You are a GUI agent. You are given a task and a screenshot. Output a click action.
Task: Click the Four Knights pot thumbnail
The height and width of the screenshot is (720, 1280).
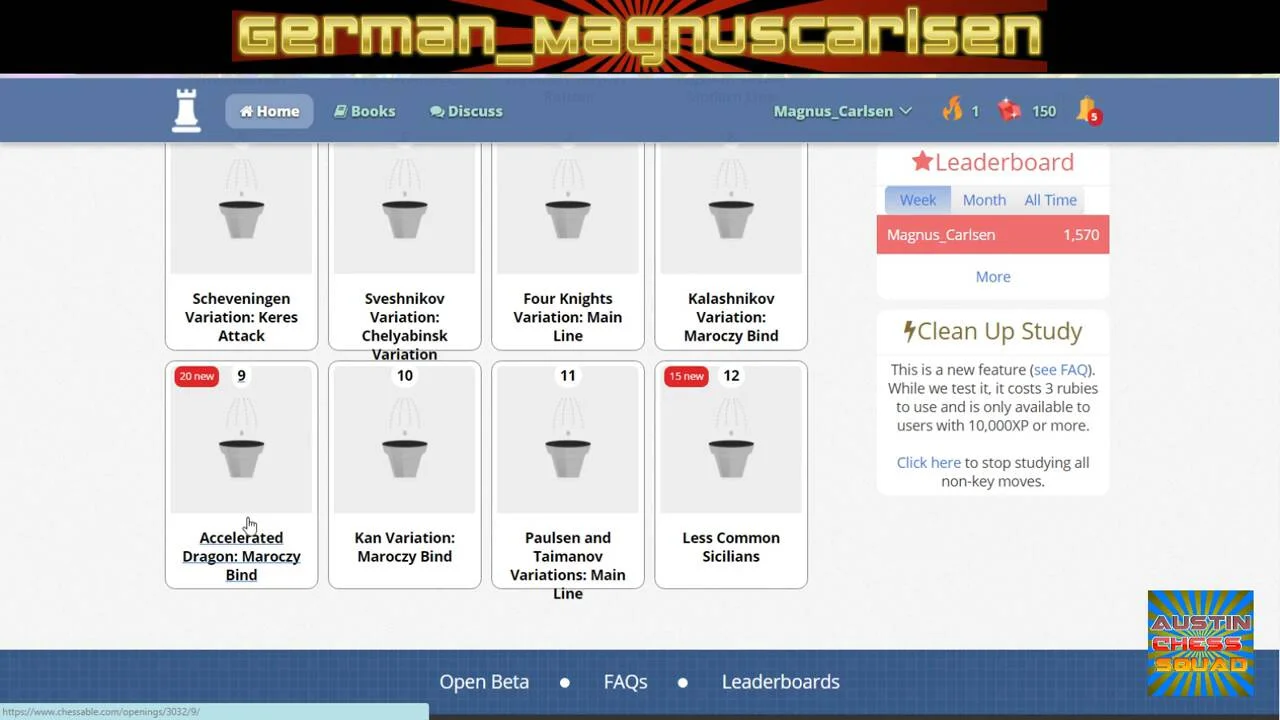(568, 208)
